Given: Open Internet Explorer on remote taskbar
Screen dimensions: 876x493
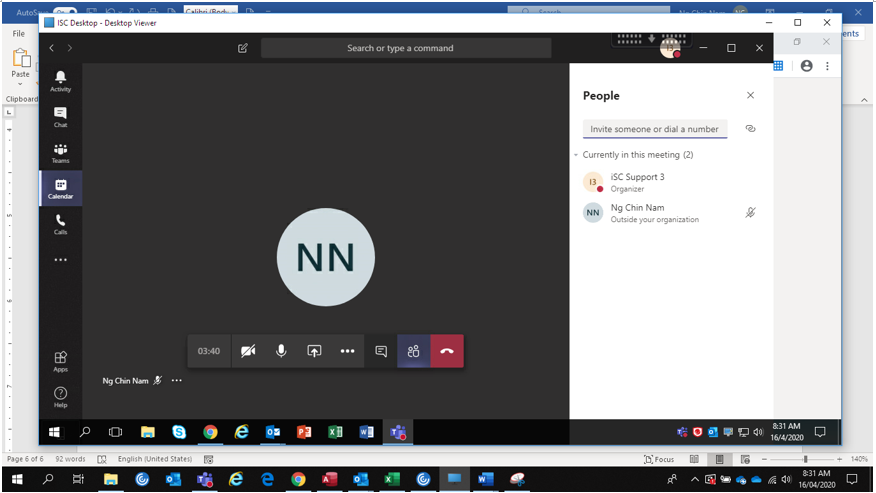Looking at the screenshot, I should (241, 432).
